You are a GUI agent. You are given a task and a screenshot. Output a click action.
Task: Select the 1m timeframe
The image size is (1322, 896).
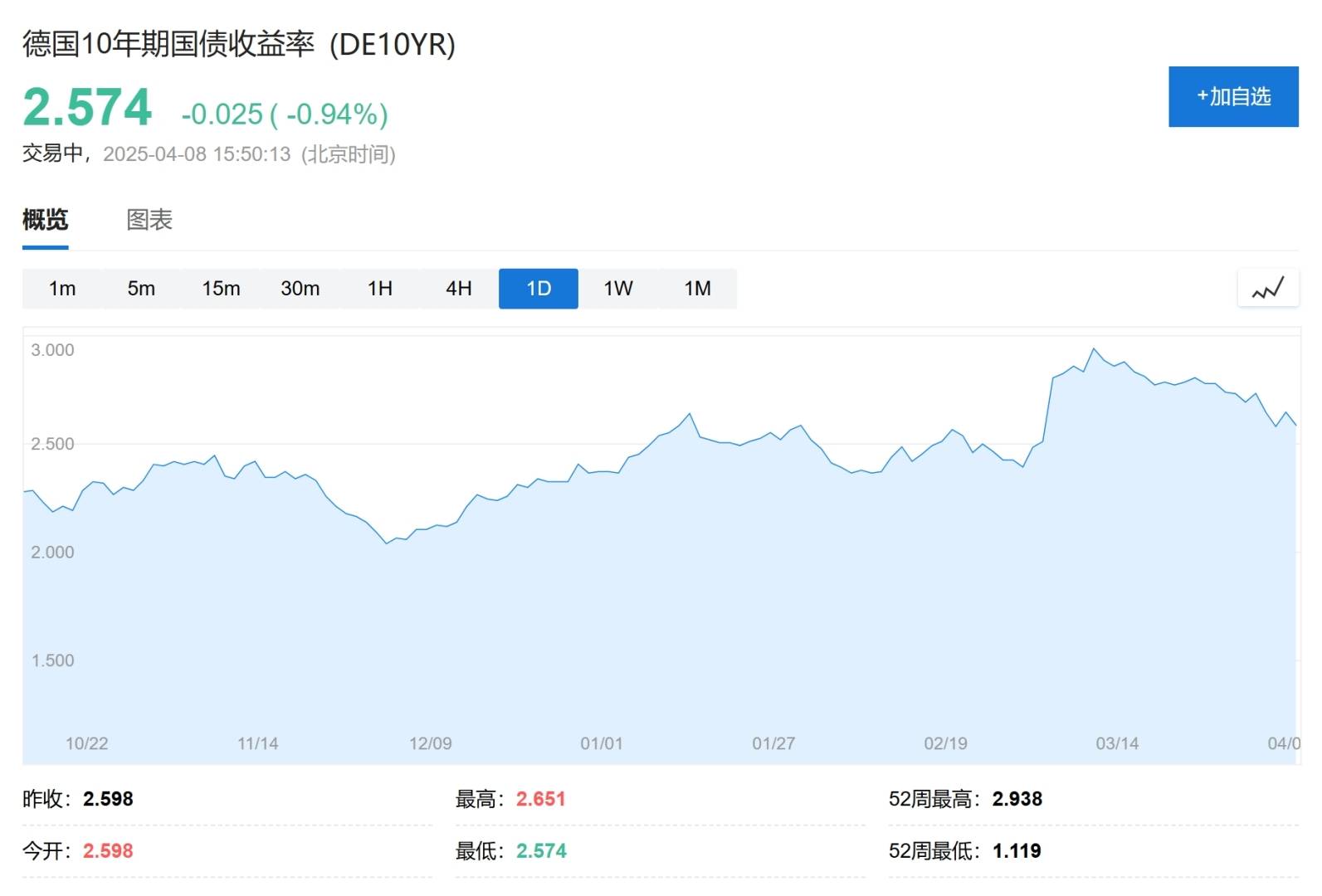click(x=62, y=289)
